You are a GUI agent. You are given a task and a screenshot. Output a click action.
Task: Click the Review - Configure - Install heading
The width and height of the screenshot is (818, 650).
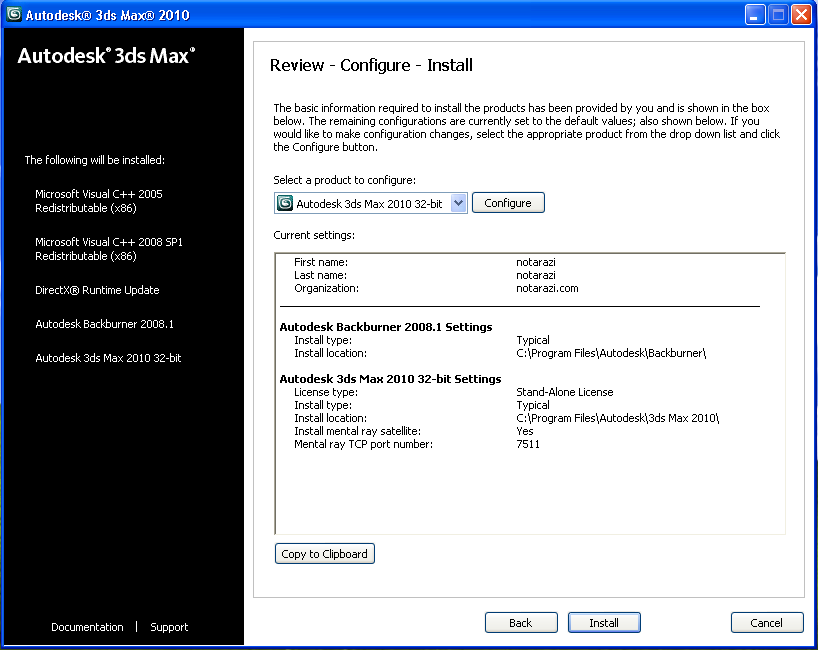371,65
